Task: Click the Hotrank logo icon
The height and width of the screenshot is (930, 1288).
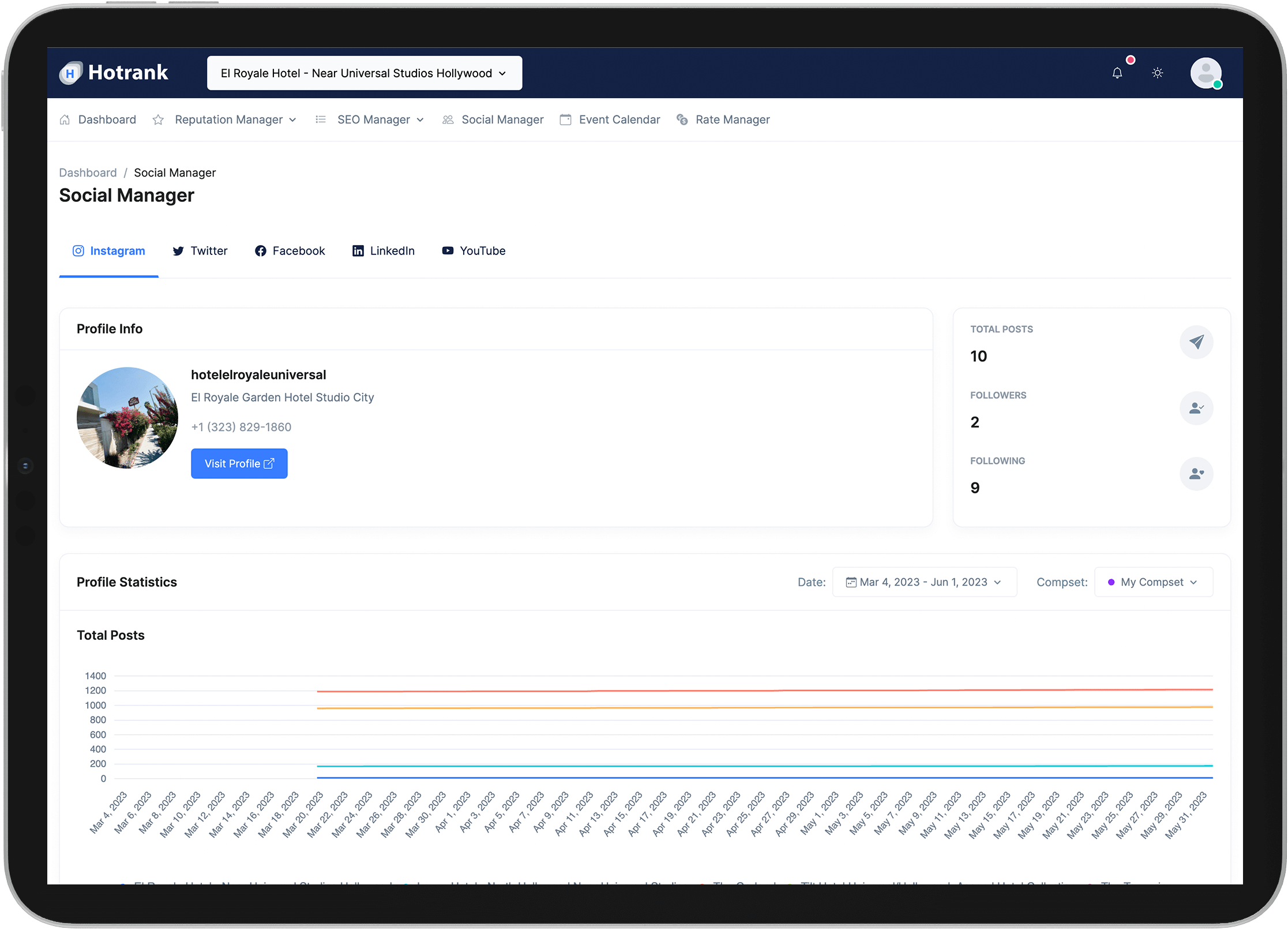Action: (70, 73)
